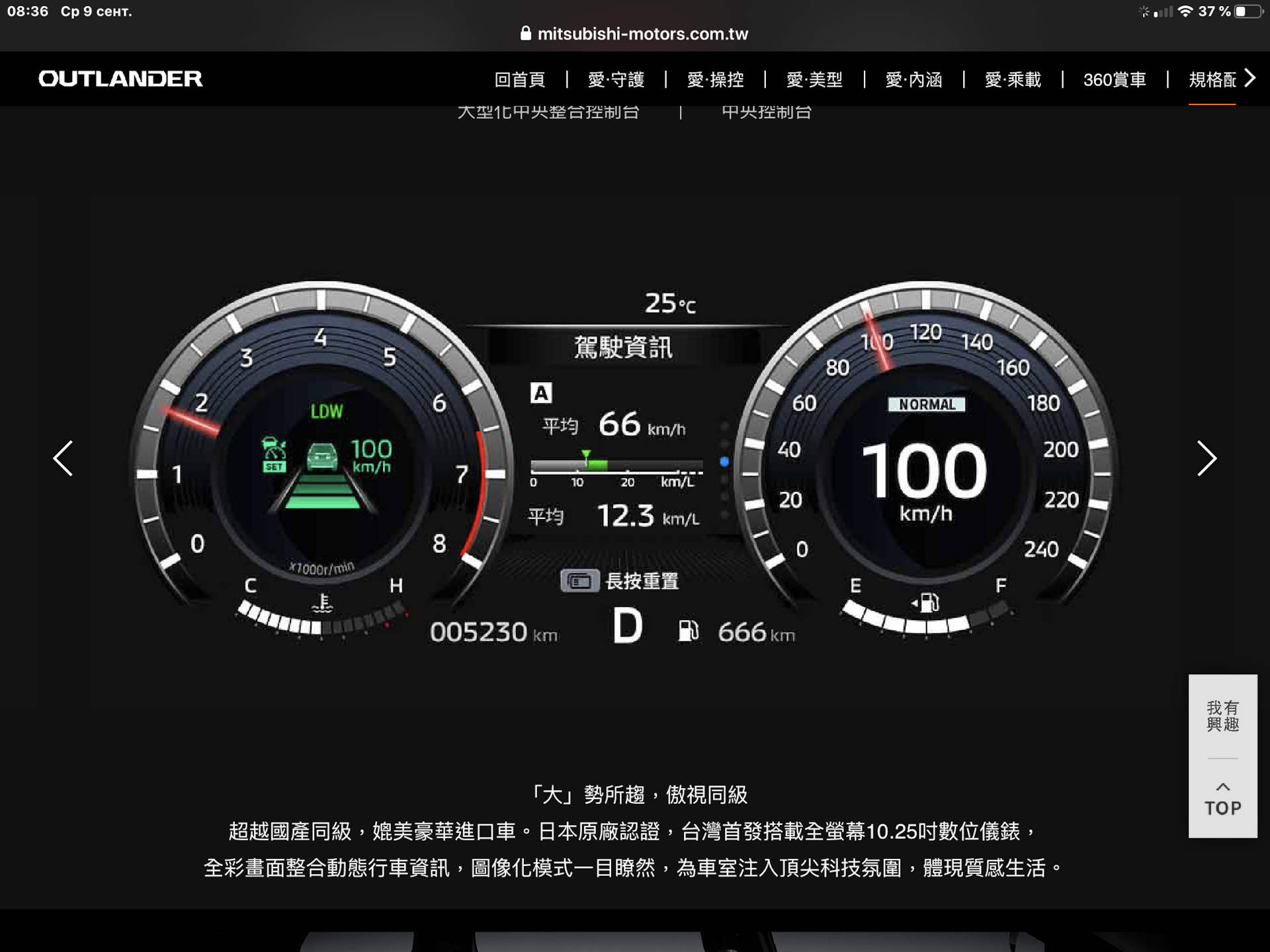1270x952 pixels.
Task: Click 我有興趣 interest button
Action: tap(1222, 716)
